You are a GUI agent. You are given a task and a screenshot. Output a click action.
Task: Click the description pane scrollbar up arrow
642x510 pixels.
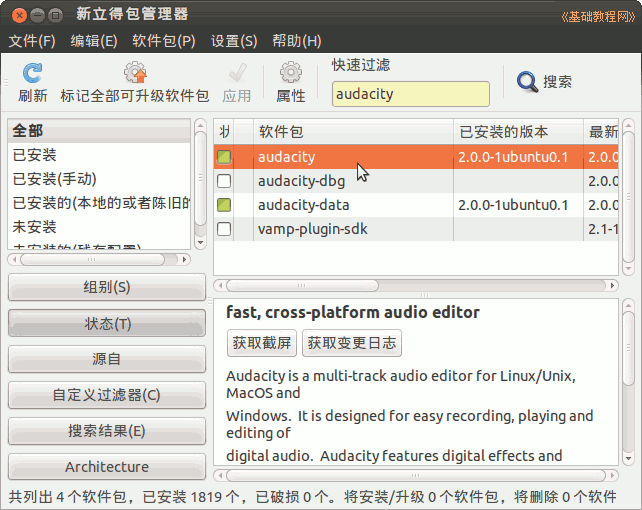point(628,305)
